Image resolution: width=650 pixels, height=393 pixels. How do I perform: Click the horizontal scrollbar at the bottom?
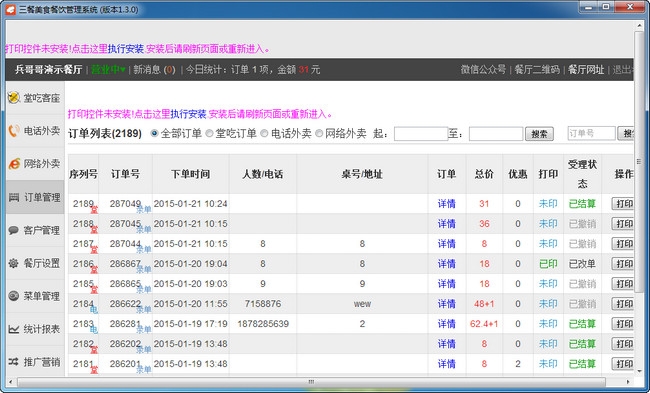point(311,382)
